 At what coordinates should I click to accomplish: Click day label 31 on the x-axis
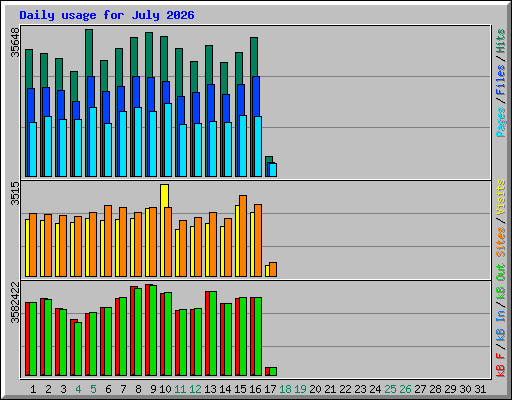tap(480, 389)
